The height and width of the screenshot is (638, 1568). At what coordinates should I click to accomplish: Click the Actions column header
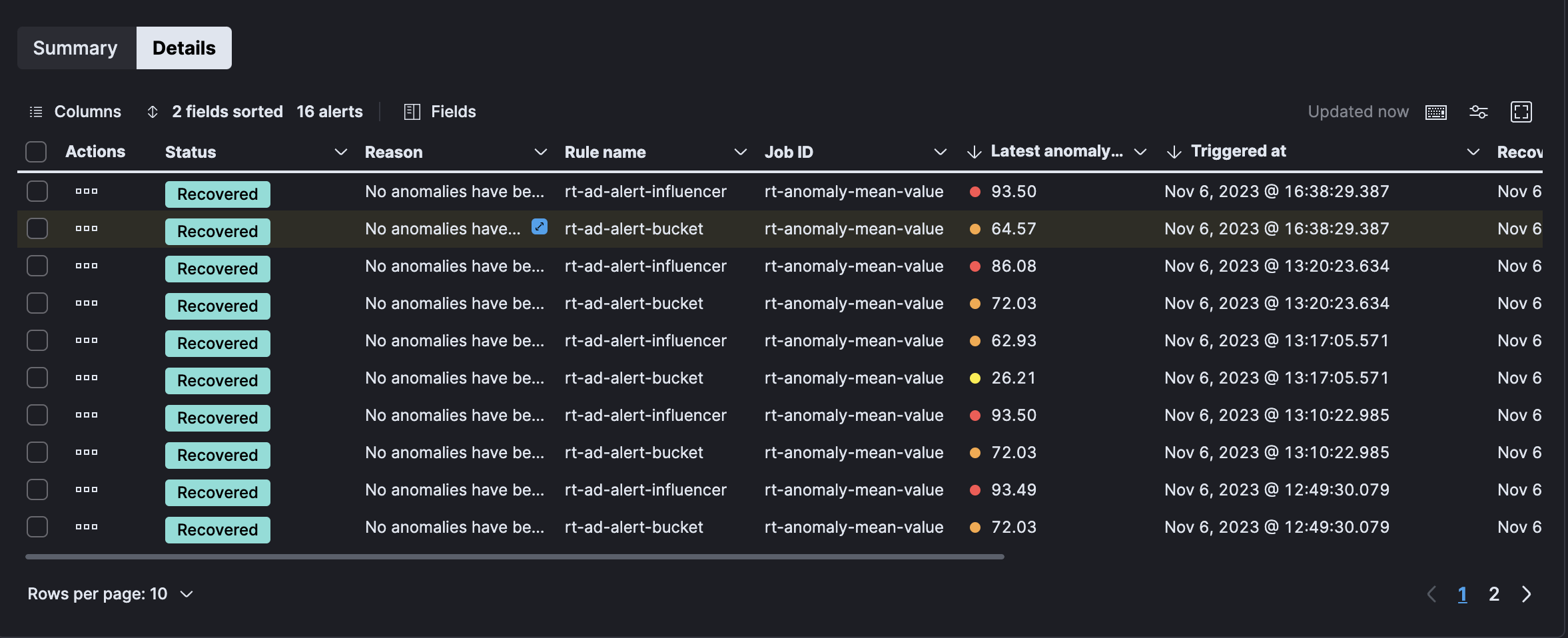[x=95, y=152]
